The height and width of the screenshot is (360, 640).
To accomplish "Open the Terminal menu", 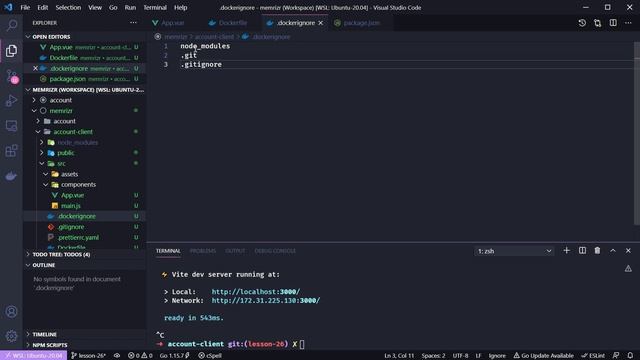I will [x=155, y=7].
